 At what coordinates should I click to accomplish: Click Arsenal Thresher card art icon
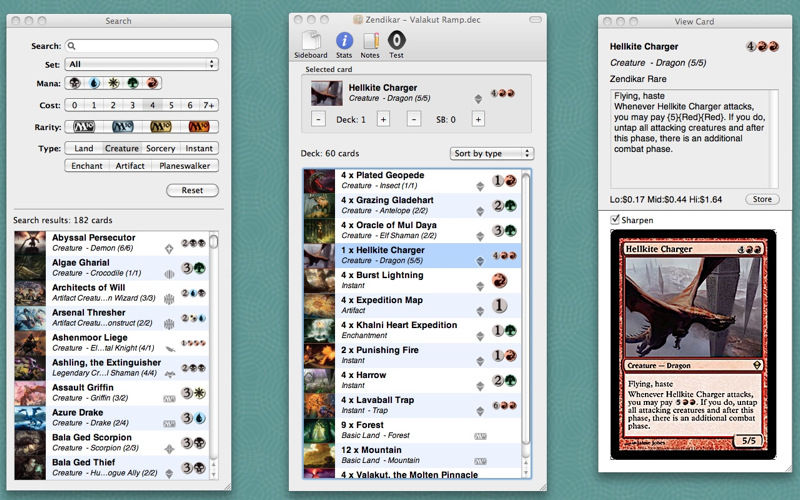pos(30,318)
